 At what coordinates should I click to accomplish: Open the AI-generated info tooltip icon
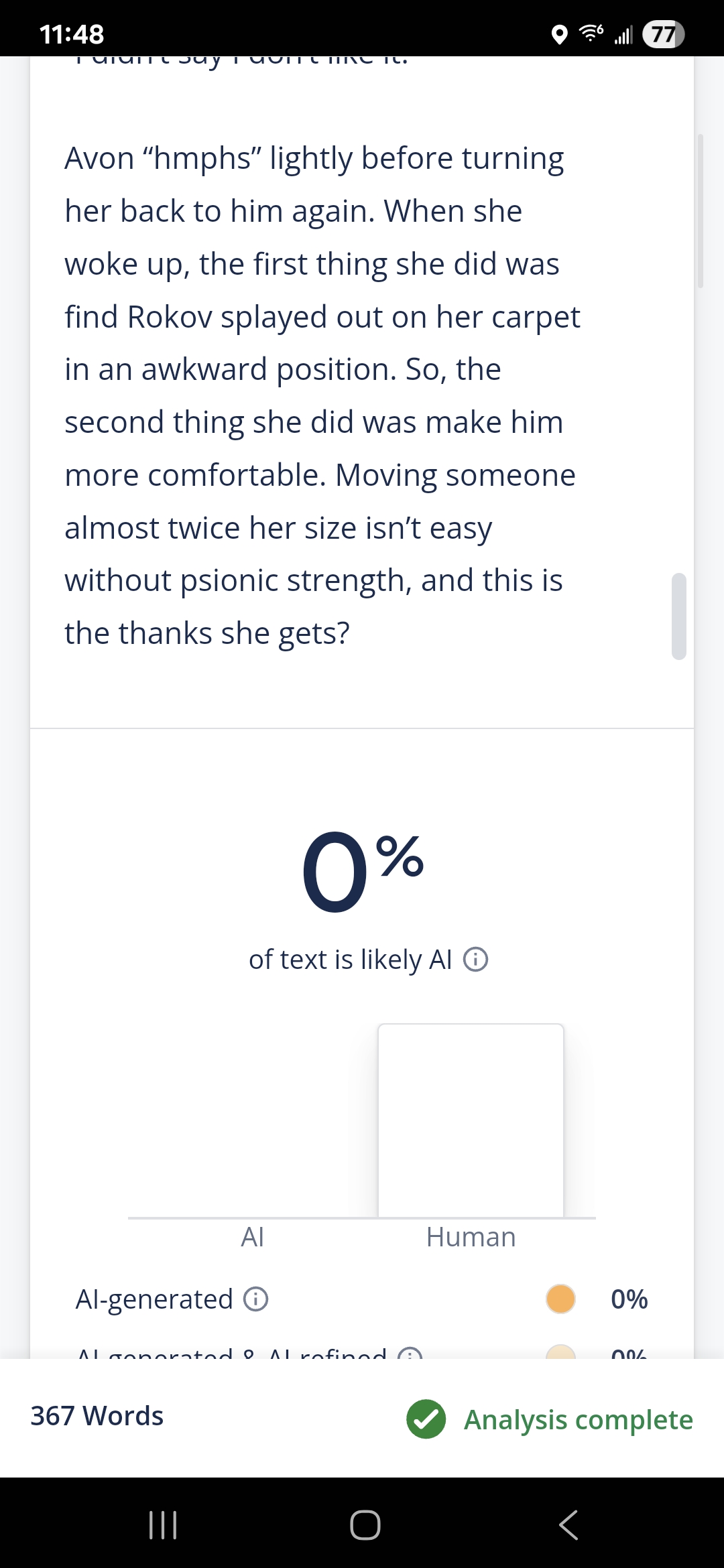(255, 1299)
